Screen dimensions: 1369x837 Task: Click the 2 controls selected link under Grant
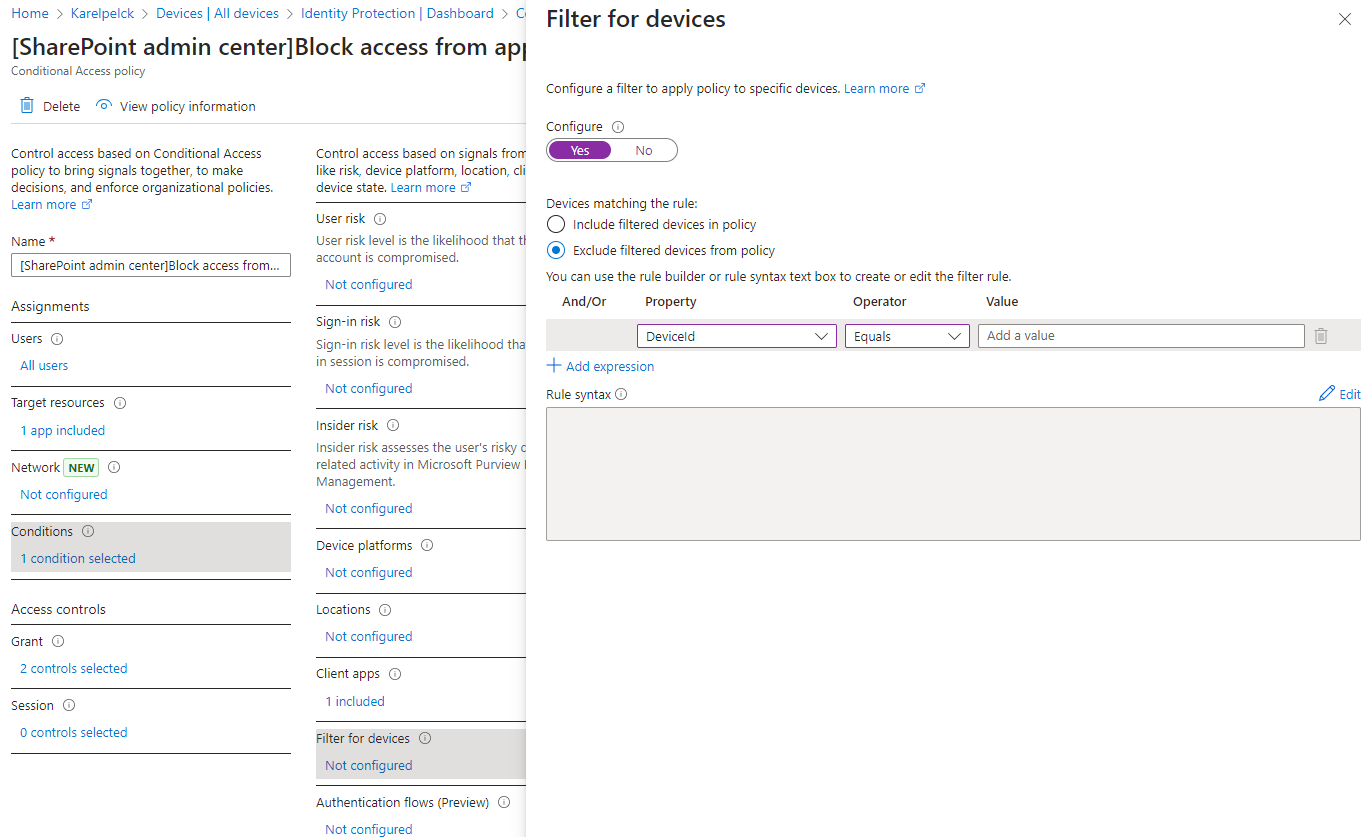pyautogui.click(x=74, y=669)
